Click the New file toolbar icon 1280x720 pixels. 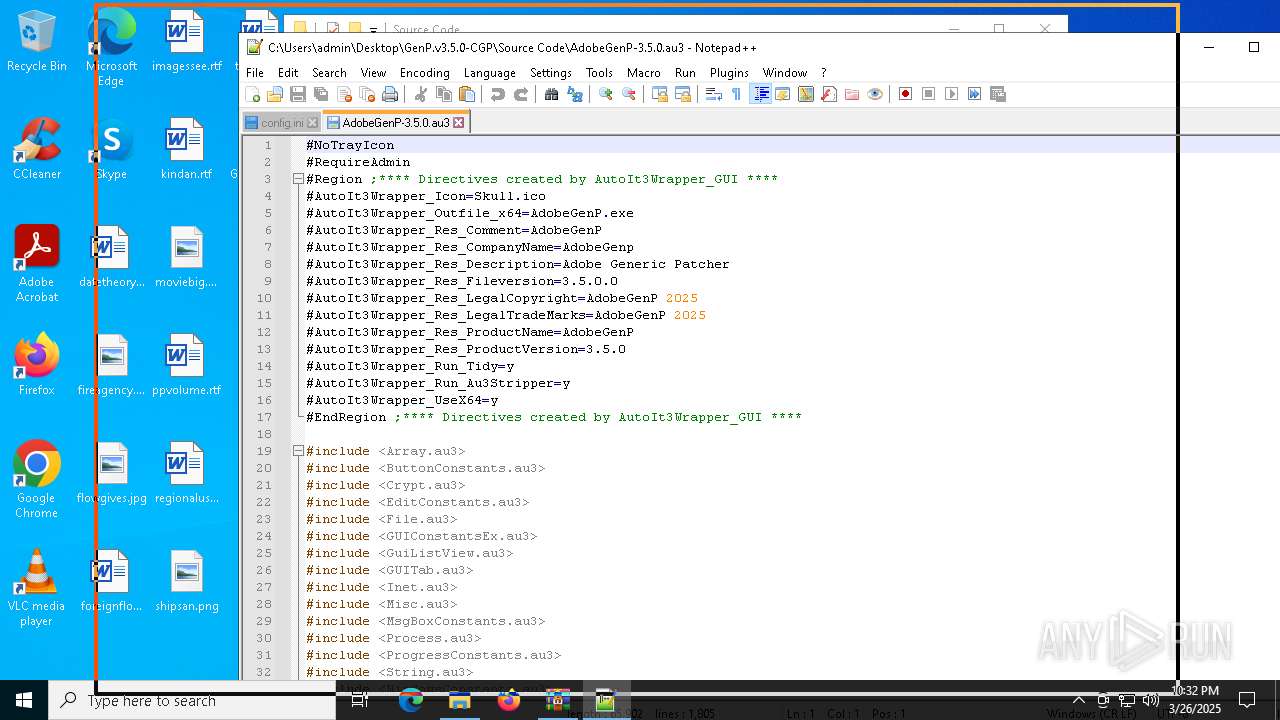point(253,94)
